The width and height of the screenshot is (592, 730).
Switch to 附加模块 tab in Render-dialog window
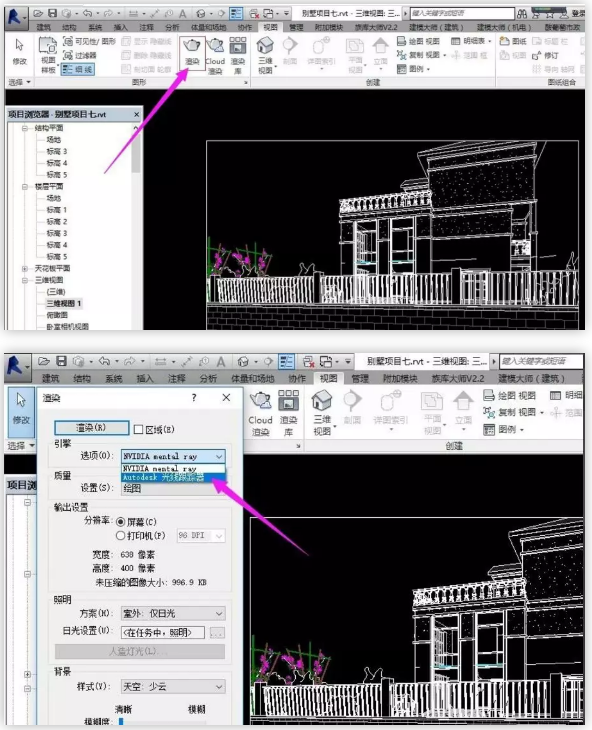pos(400,379)
